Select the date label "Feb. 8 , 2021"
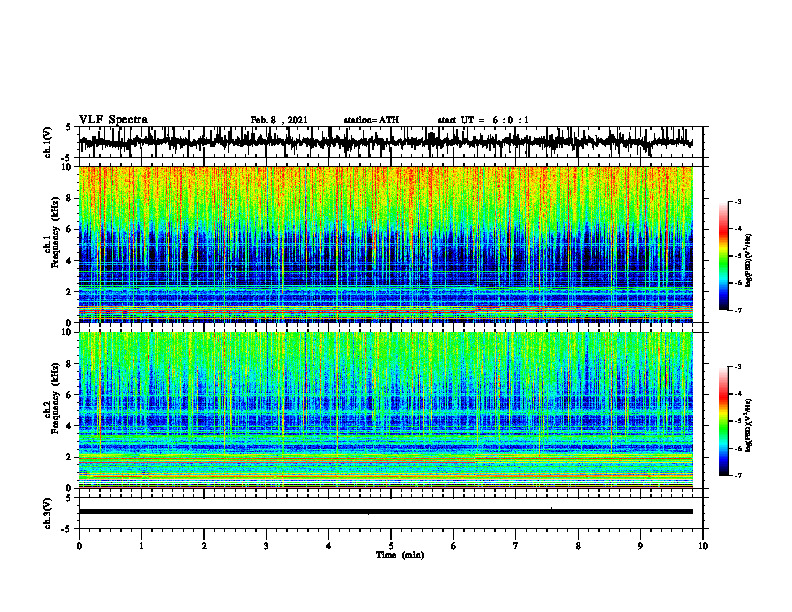The image size is (792, 612). pyautogui.click(x=279, y=120)
